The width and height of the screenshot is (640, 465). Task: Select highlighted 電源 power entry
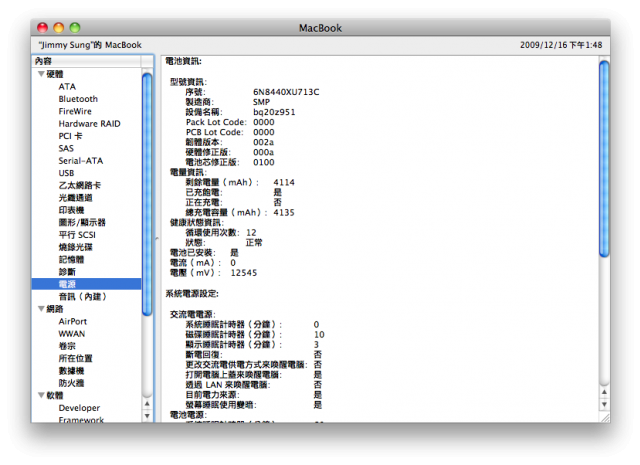coord(87,284)
